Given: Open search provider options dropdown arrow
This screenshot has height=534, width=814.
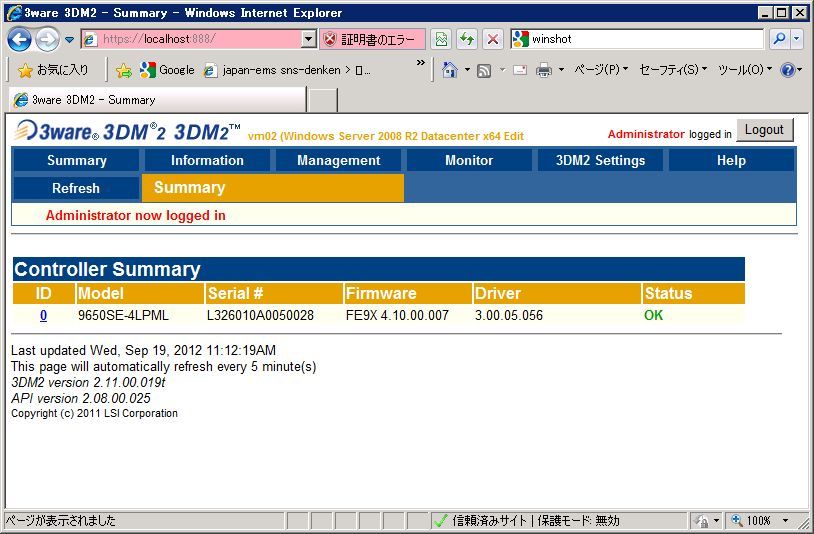Looking at the screenshot, I should tap(797, 39).
